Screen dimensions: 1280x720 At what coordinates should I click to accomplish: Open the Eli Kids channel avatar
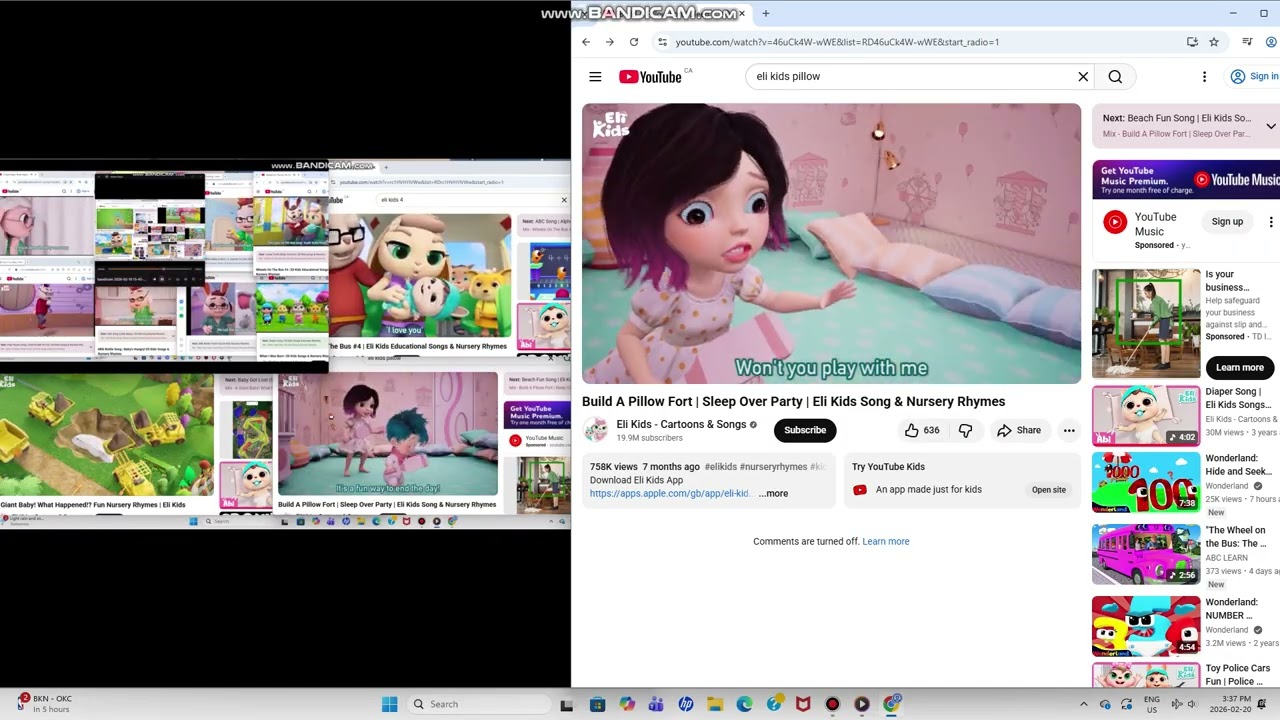tap(596, 430)
